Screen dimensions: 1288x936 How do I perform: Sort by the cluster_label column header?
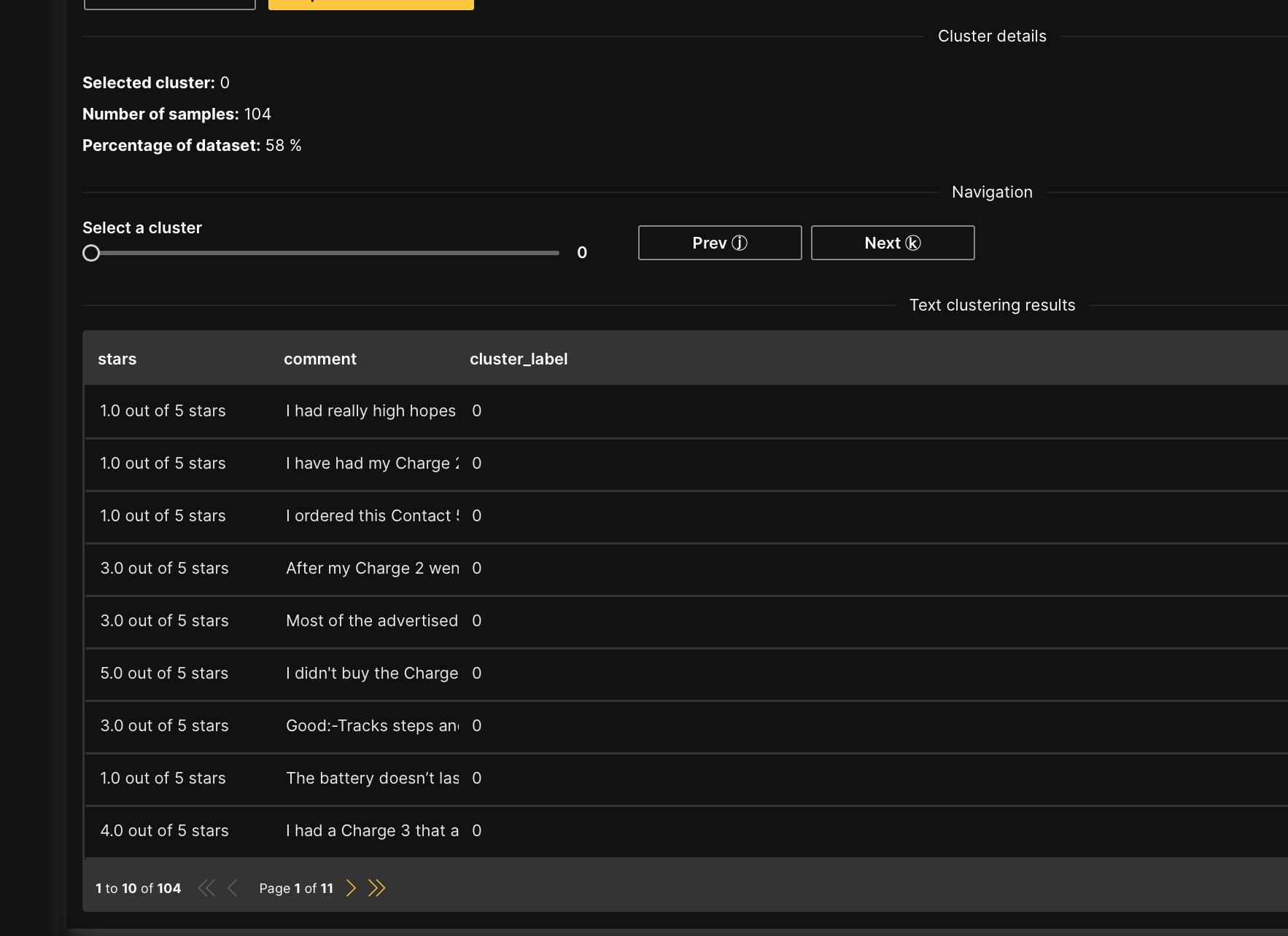pyautogui.click(x=518, y=359)
